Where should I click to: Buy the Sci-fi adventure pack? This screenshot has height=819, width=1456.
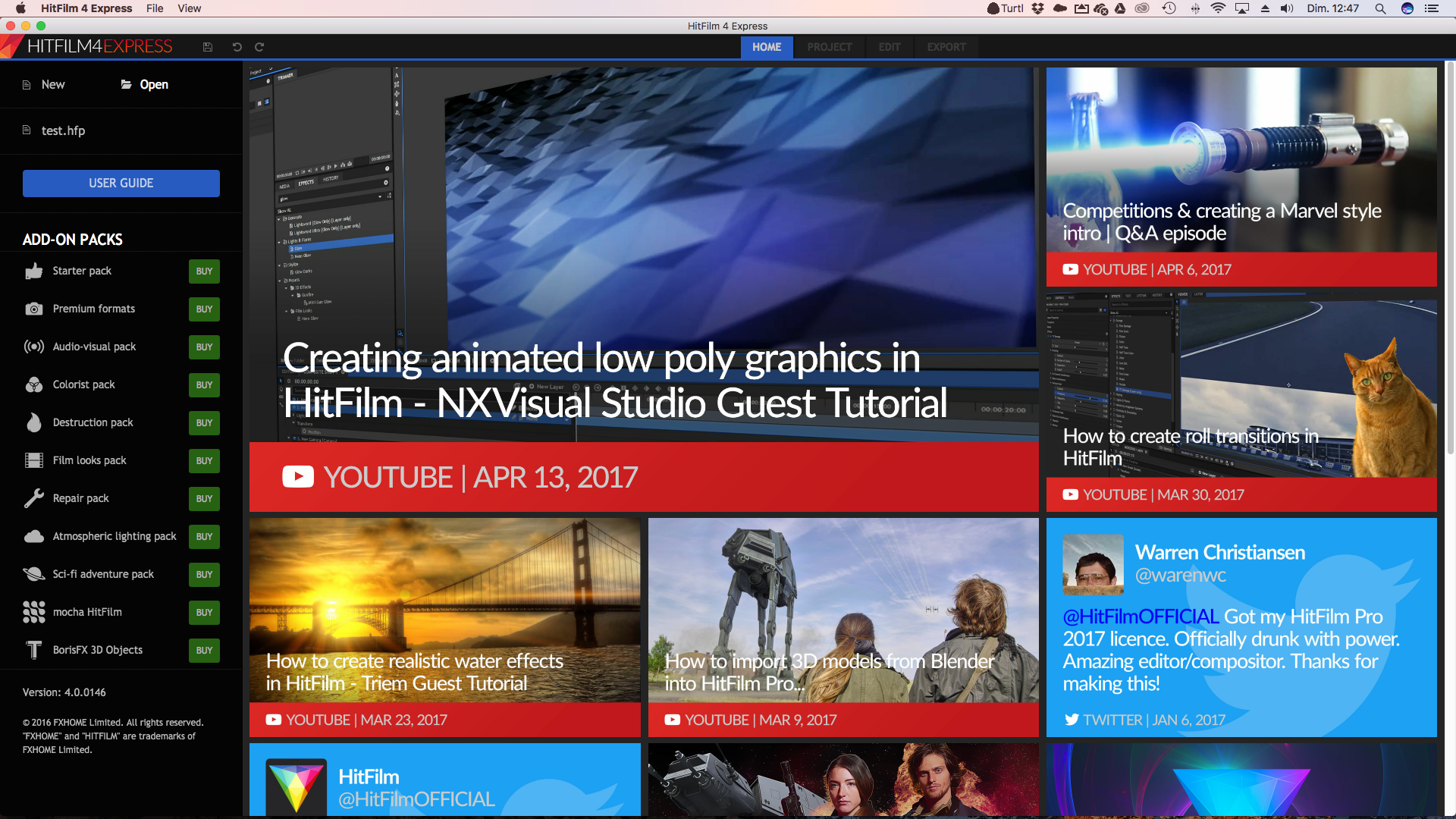[x=204, y=574]
